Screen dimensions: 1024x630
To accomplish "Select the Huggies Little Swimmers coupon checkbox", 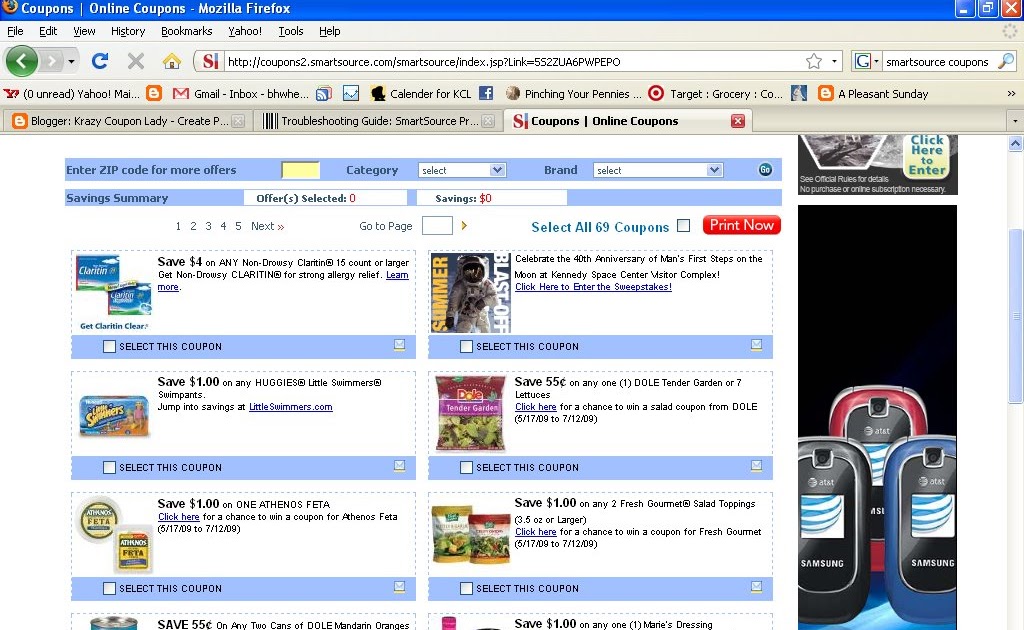I will click(110, 467).
